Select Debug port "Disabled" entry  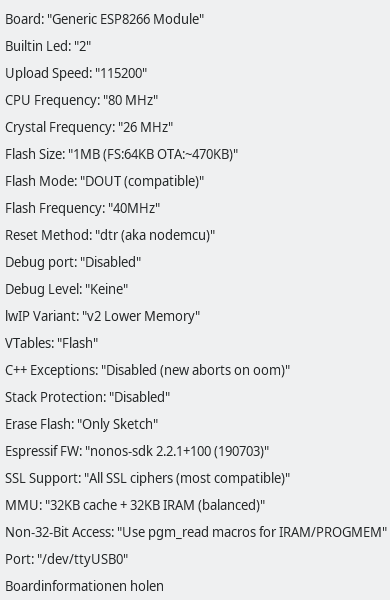pos(195,262)
